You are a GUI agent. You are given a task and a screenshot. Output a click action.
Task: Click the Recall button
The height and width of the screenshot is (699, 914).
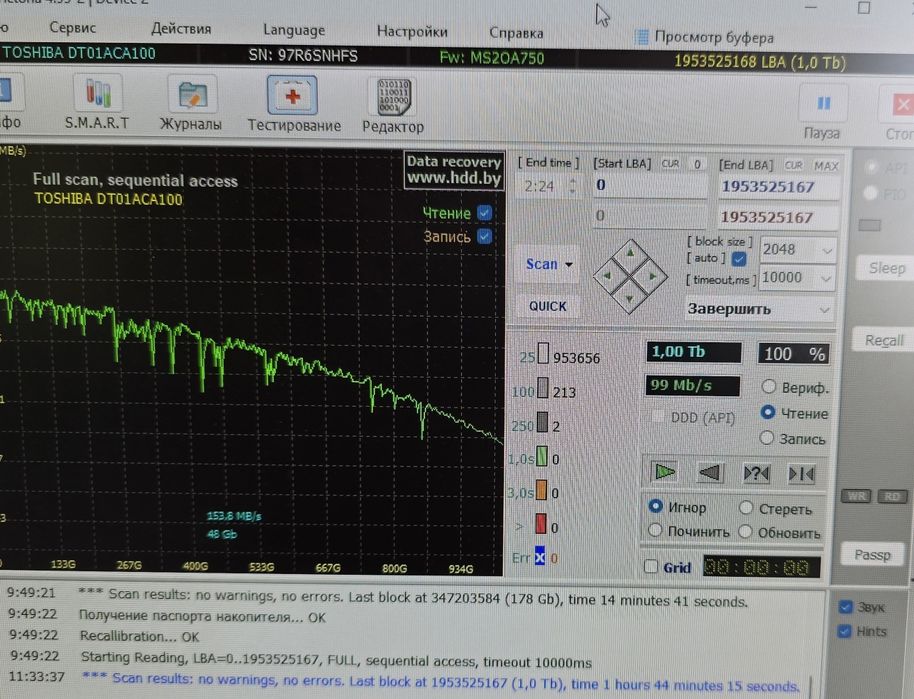click(884, 340)
